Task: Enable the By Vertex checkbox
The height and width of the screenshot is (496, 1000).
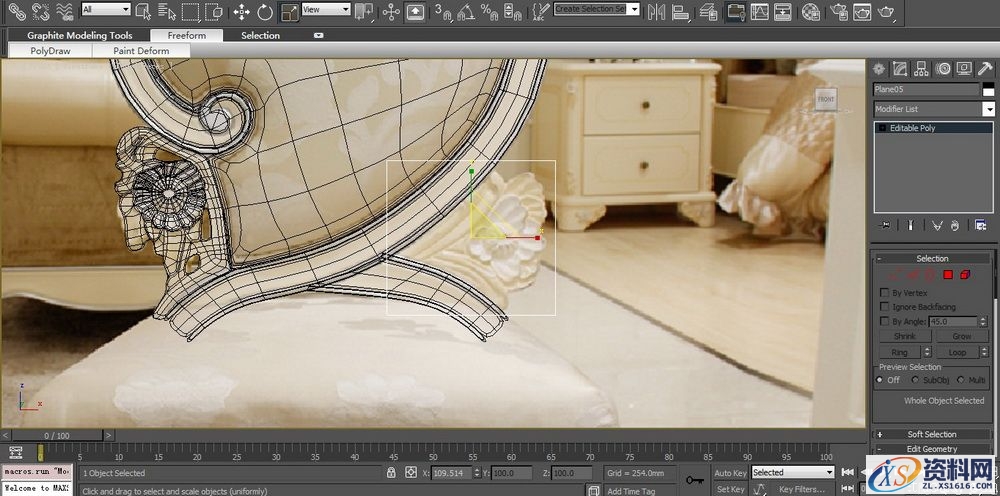Action: pyautogui.click(x=884, y=293)
